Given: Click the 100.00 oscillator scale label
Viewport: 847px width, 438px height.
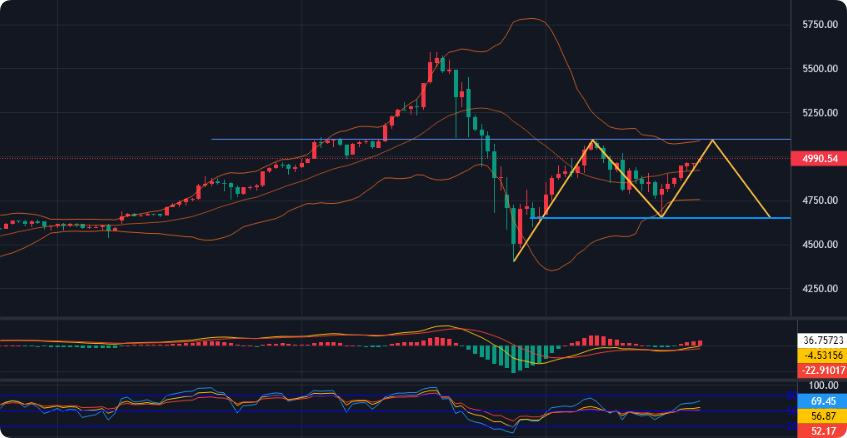Looking at the screenshot, I should coord(819,385).
